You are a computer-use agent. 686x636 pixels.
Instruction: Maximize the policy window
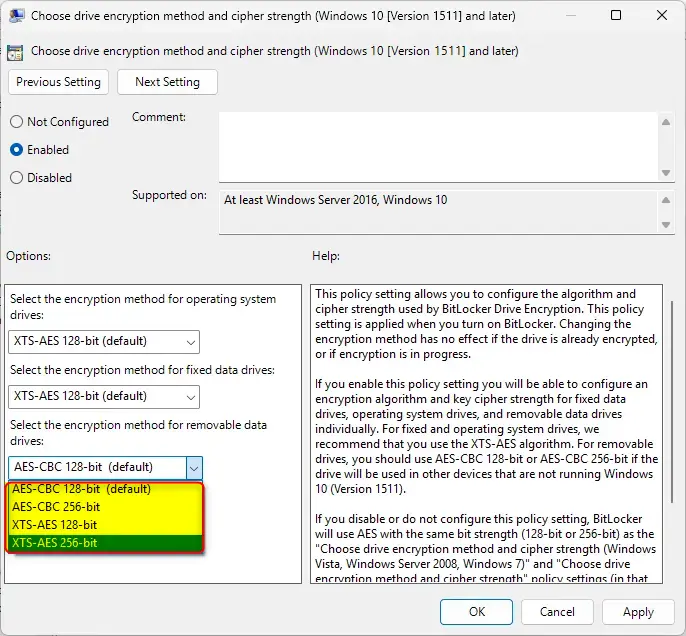616,15
